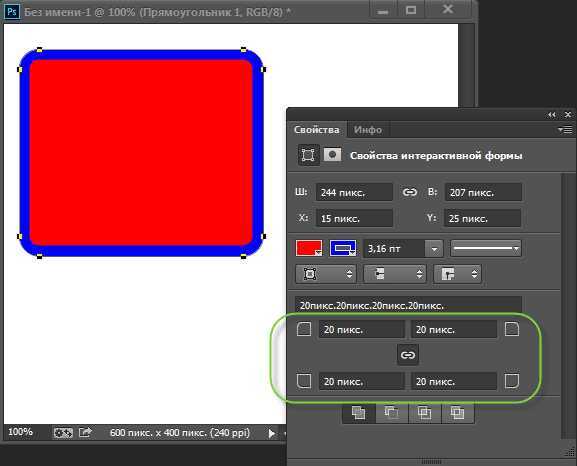This screenshot has height=466, width=577.
Task: Open the stroke line style dropdown
Action: (485, 248)
